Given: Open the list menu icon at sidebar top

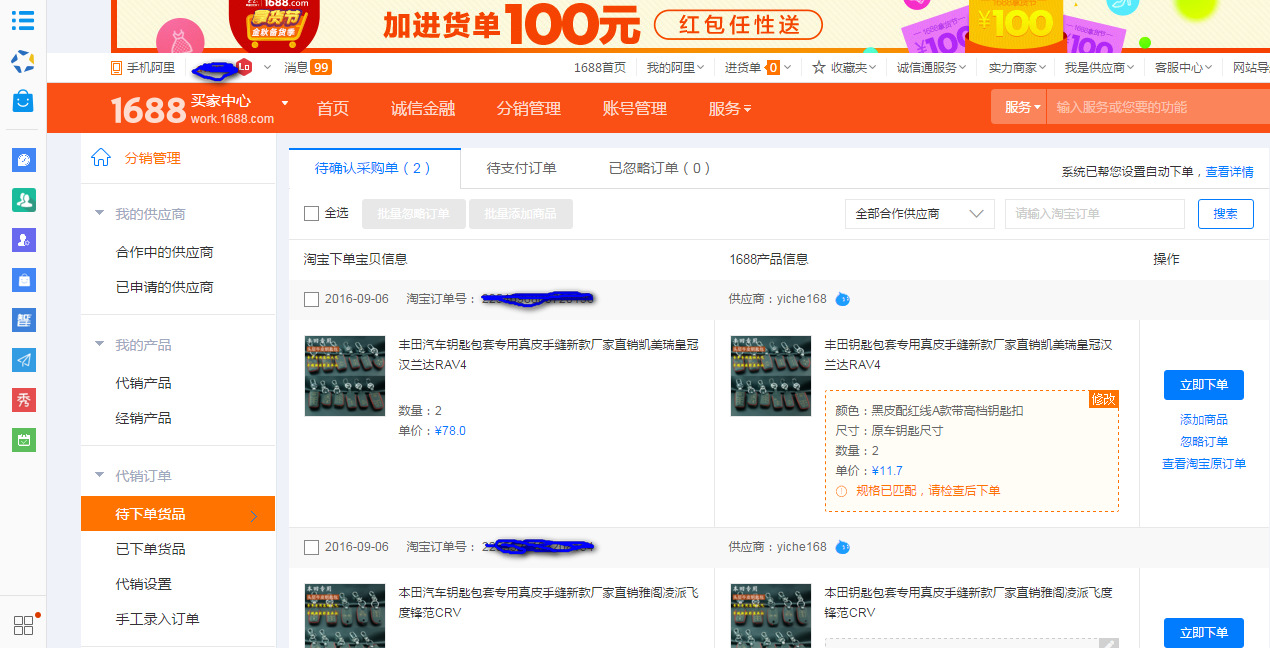Looking at the screenshot, I should pos(23,21).
